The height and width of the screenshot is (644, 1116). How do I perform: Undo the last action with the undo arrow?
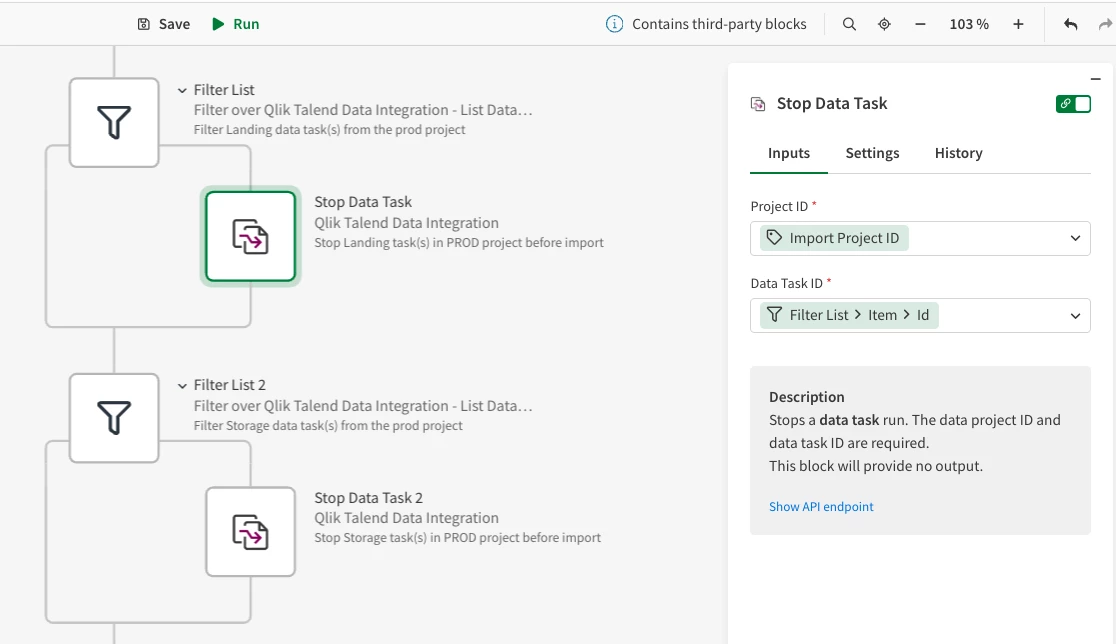pyautogui.click(x=1070, y=24)
